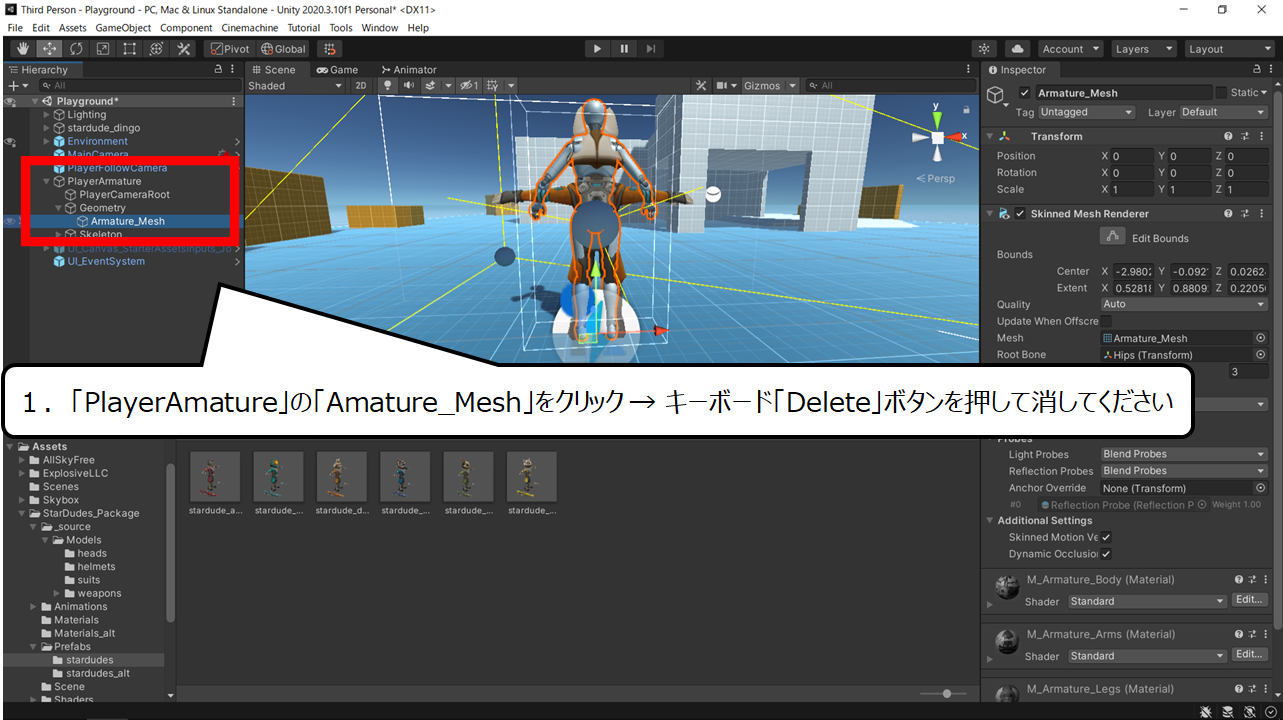Select the Scale tool in toolbar
The height and width of the screenshot is (720, 1283).
point(103,49)
